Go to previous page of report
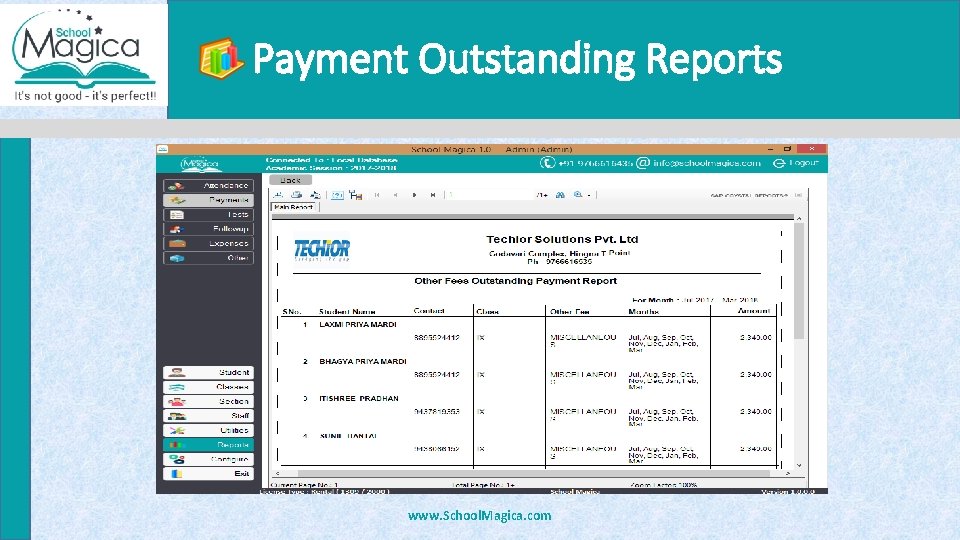 (396, 195)
